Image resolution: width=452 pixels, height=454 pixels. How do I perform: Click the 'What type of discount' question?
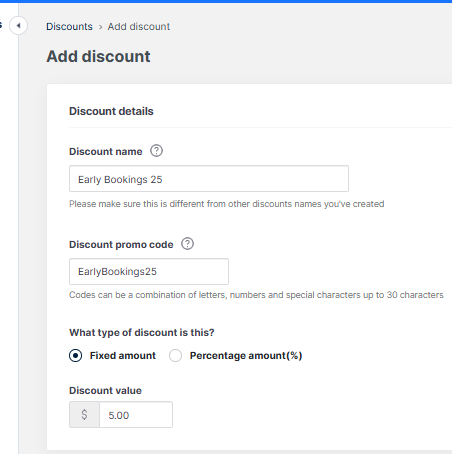[x=142, y=333]
